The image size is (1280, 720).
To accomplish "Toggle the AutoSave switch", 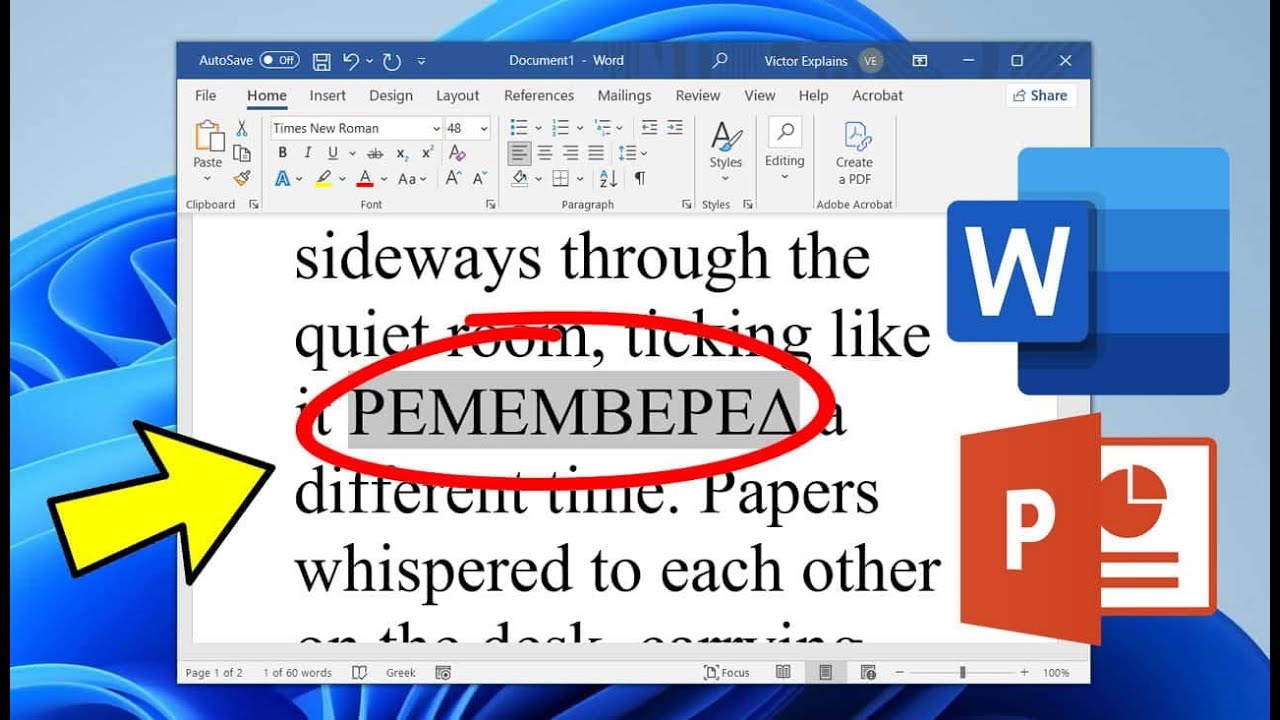I will pyautogui.click(x=279, y=61).
